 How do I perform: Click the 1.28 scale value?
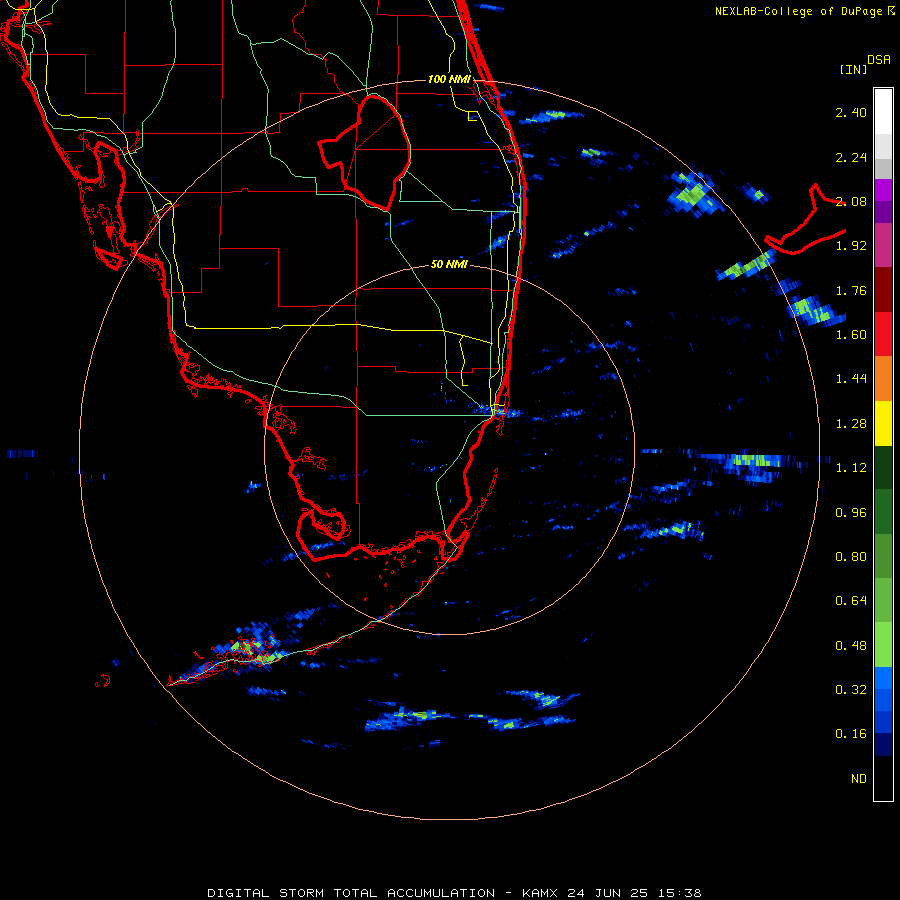(851, 424)
